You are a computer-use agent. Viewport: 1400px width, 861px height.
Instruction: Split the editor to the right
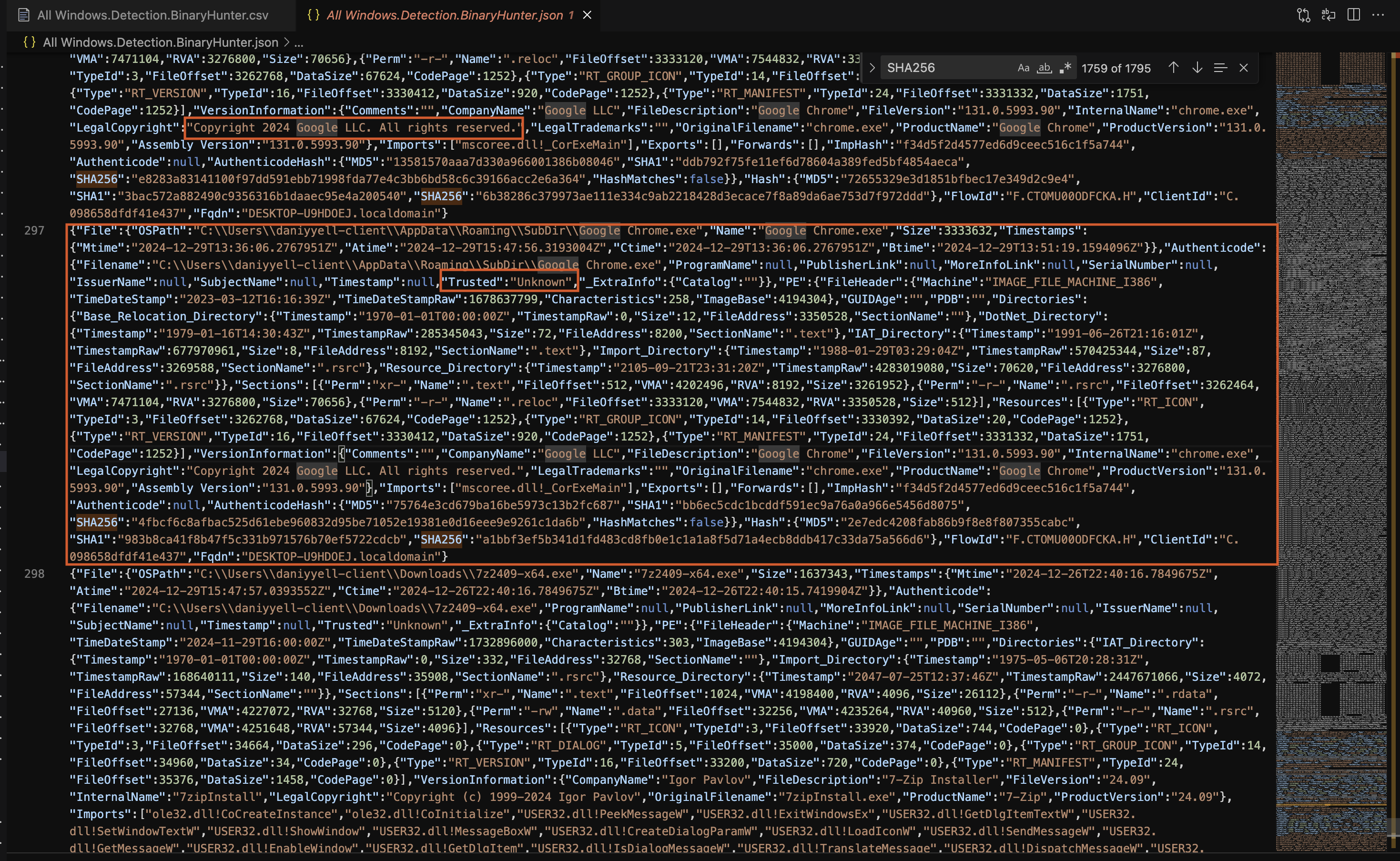(1354, 15)
